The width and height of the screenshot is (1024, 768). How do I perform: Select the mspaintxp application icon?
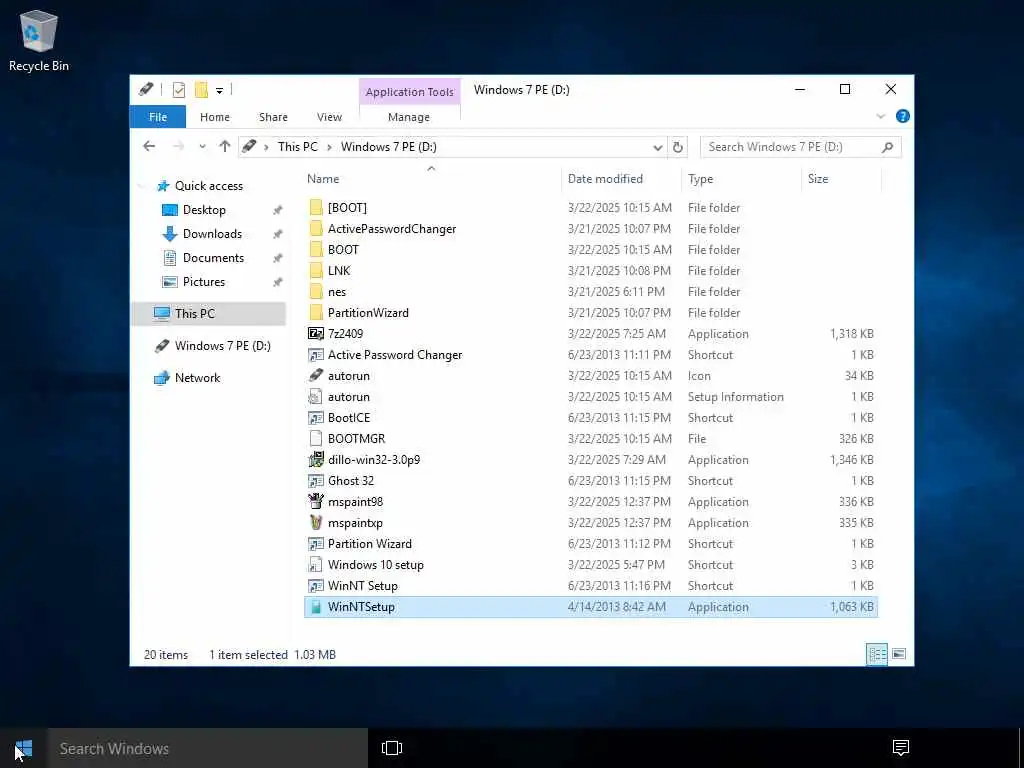click(x=316, y=522)
